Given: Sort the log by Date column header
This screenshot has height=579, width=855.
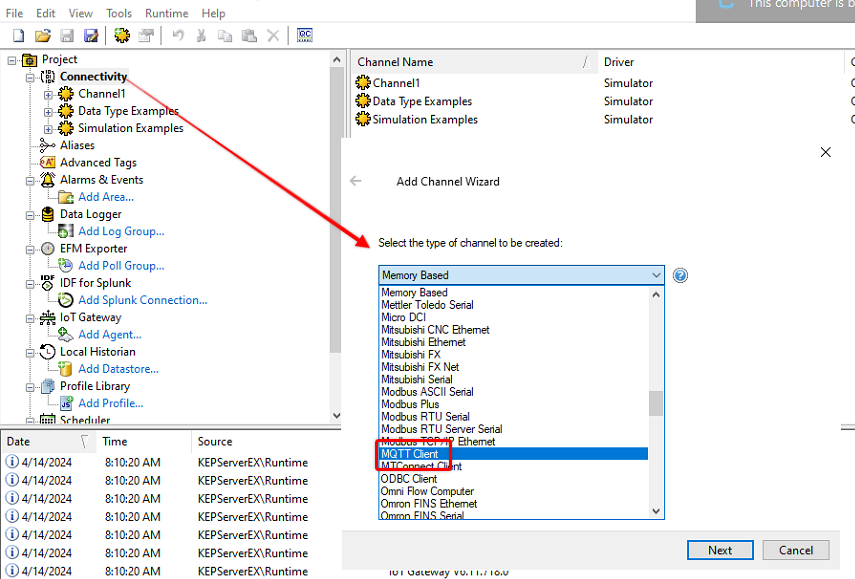Looking at the screenshot, I should (48, 441).
